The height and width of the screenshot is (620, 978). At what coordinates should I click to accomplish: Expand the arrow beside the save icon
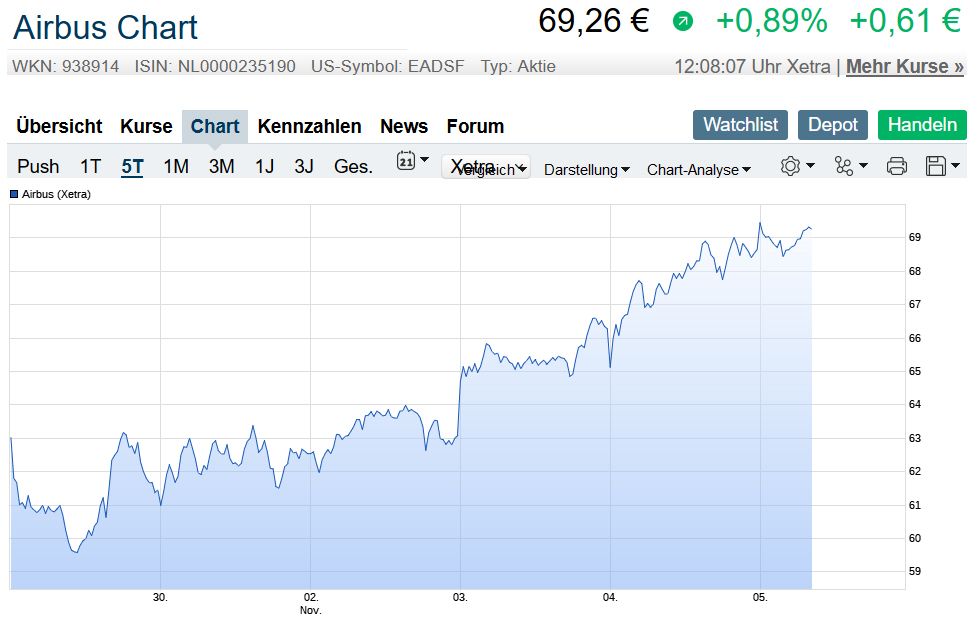point(956,165)
